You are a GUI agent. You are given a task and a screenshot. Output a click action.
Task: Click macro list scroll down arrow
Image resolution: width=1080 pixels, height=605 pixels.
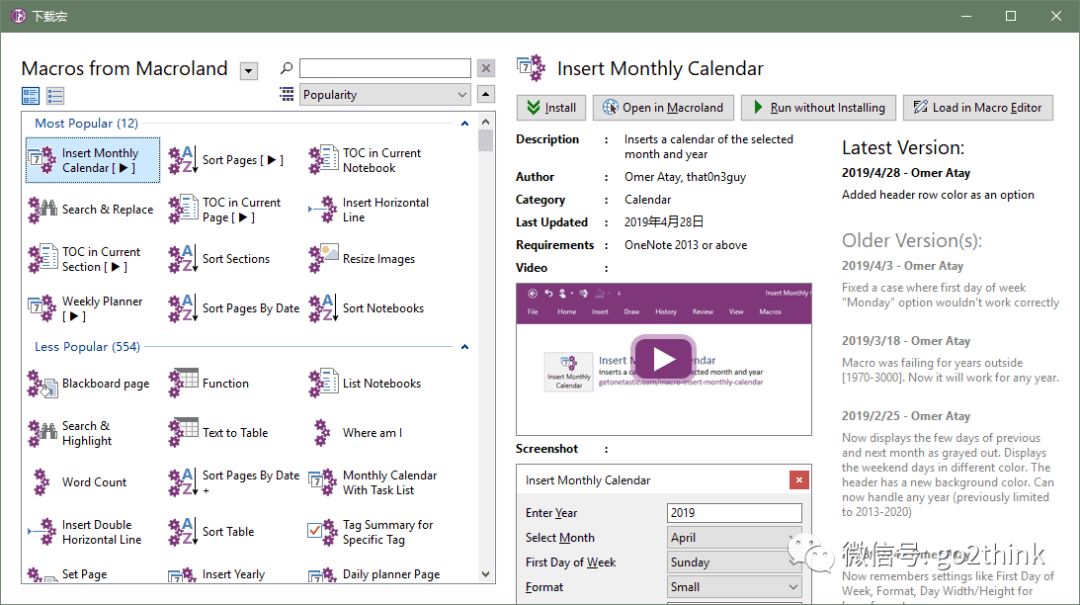(486, 574)
